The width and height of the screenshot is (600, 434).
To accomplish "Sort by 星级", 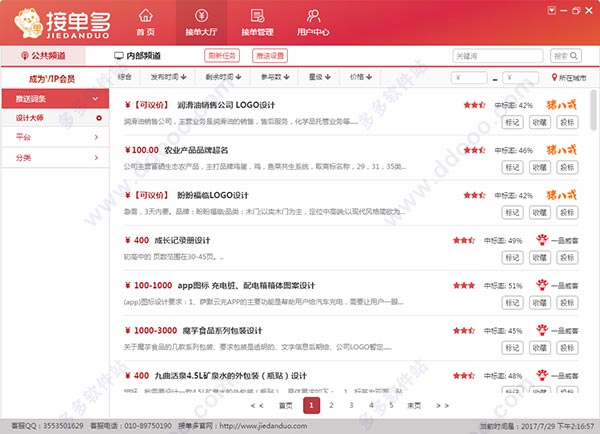I will point(320,77).
